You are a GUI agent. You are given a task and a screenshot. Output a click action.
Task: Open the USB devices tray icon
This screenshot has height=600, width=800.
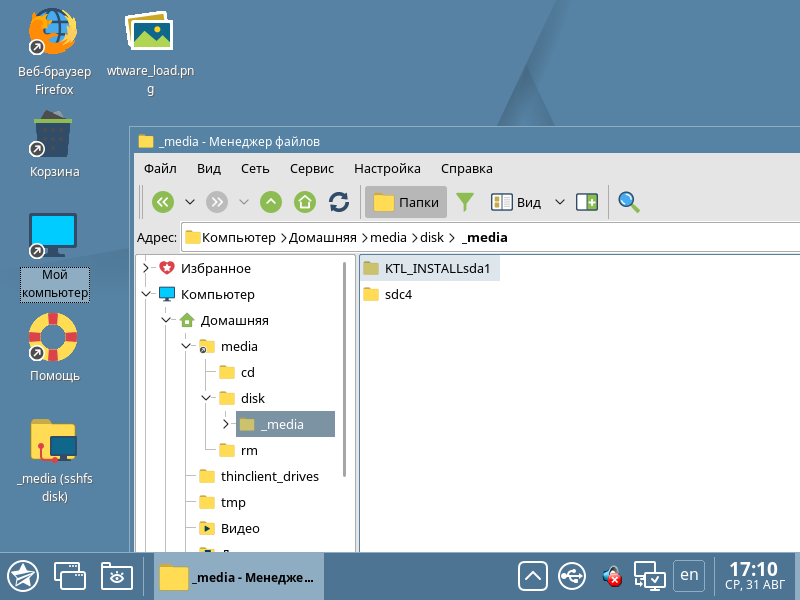(x=572, y=576)
